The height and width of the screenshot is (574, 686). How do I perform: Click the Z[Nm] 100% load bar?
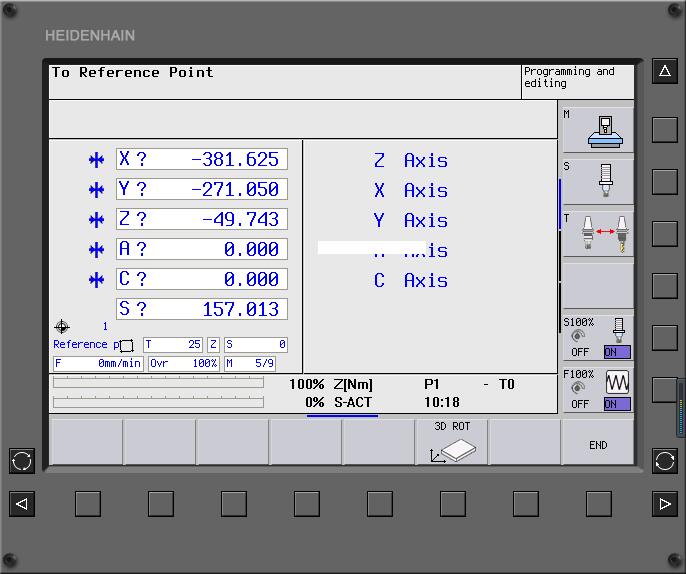click(158, 383)
